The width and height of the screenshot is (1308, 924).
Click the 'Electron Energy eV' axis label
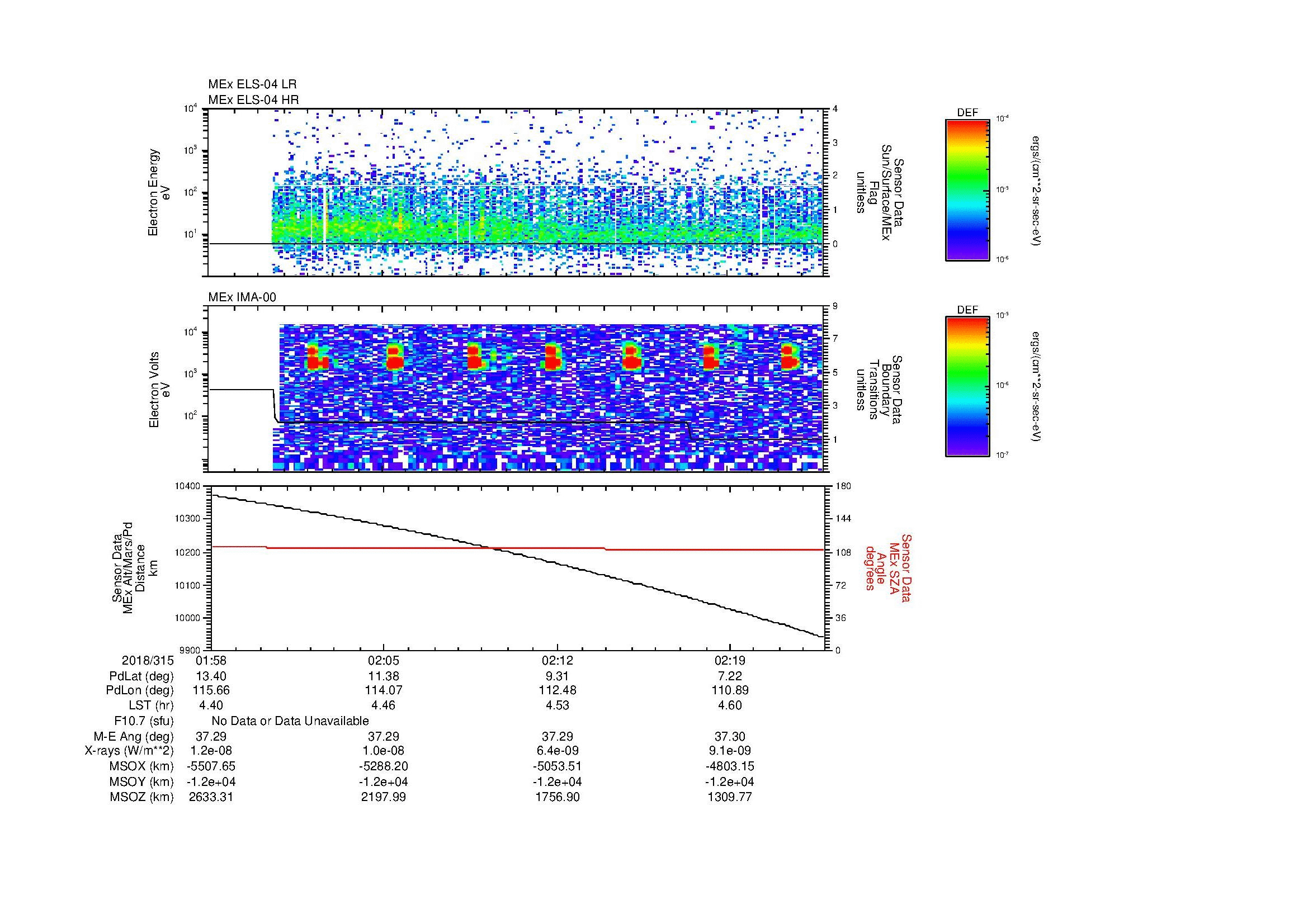[x=159, y=192]
